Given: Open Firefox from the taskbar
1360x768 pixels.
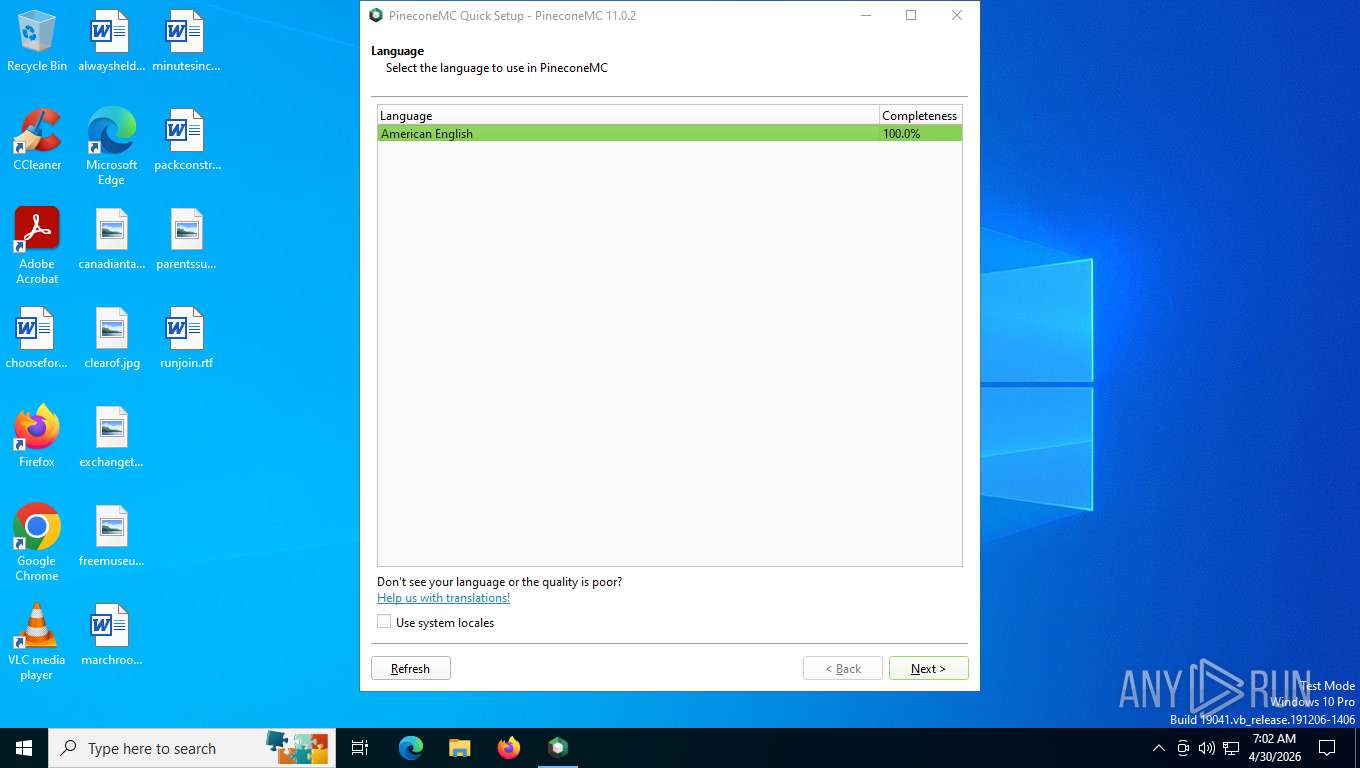Looking at the screenshot, I should click(x=509, y=747).
